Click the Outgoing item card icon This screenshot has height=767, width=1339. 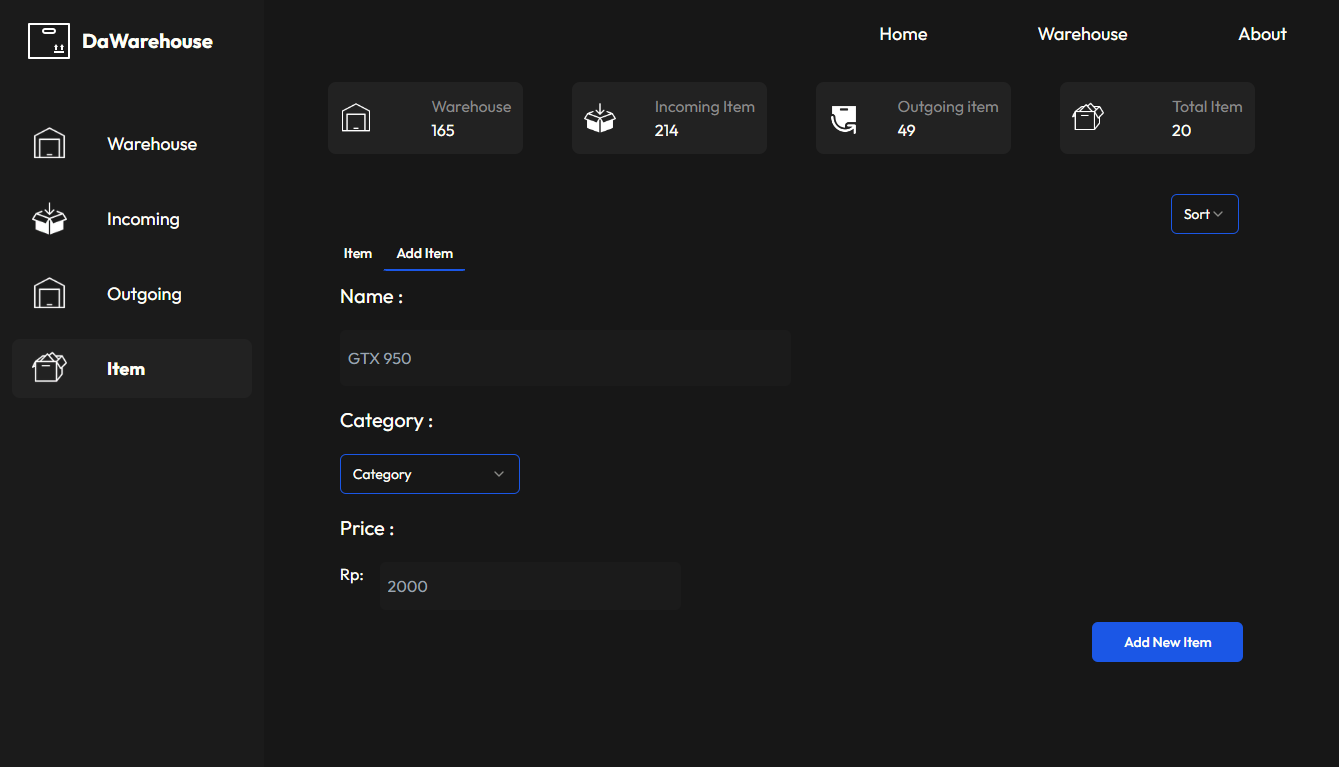pyautogui.click(x=844, y=119)
